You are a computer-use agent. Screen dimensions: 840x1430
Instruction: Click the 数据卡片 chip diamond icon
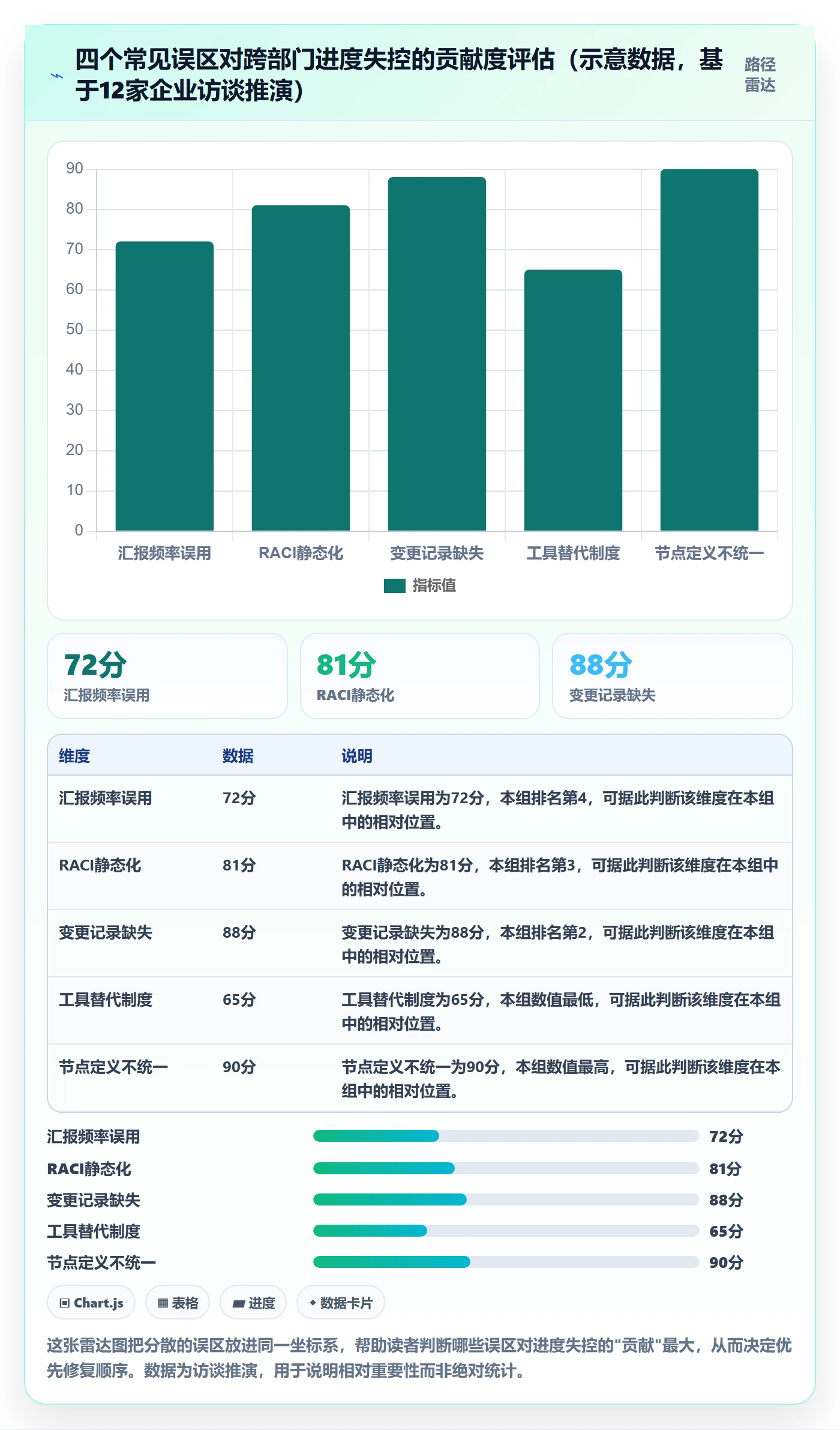click(x=313, y=1303)
